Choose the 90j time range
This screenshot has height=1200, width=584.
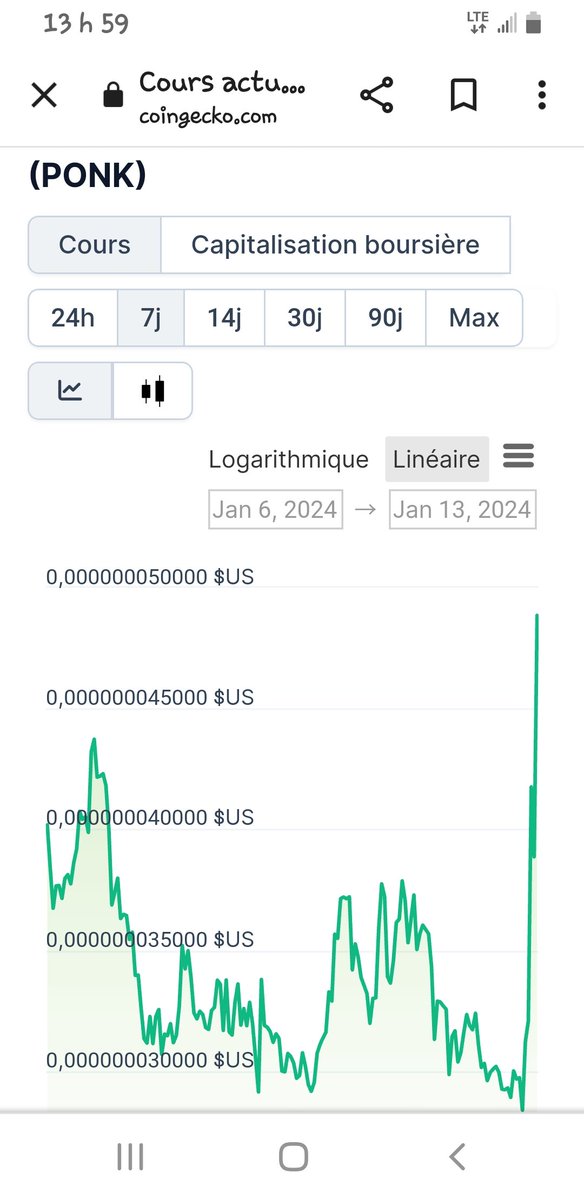pos(385,318)
